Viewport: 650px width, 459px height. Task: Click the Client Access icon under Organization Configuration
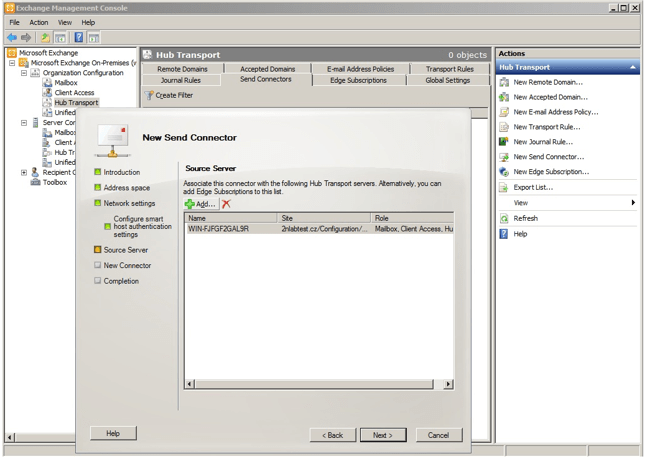(48, 92)
